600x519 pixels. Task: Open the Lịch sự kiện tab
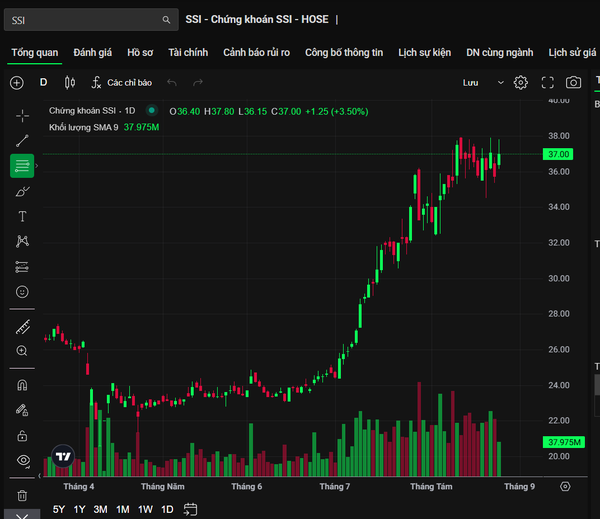424,52
